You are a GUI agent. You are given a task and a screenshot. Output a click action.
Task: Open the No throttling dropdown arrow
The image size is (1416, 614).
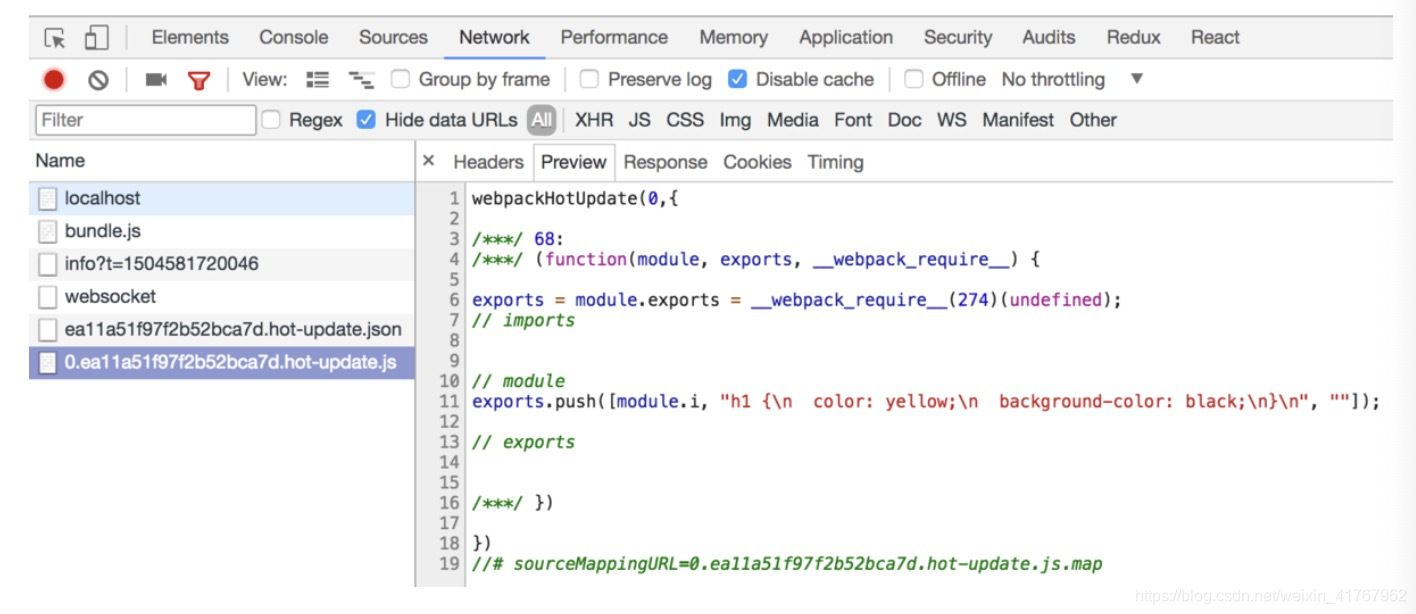1136,79
